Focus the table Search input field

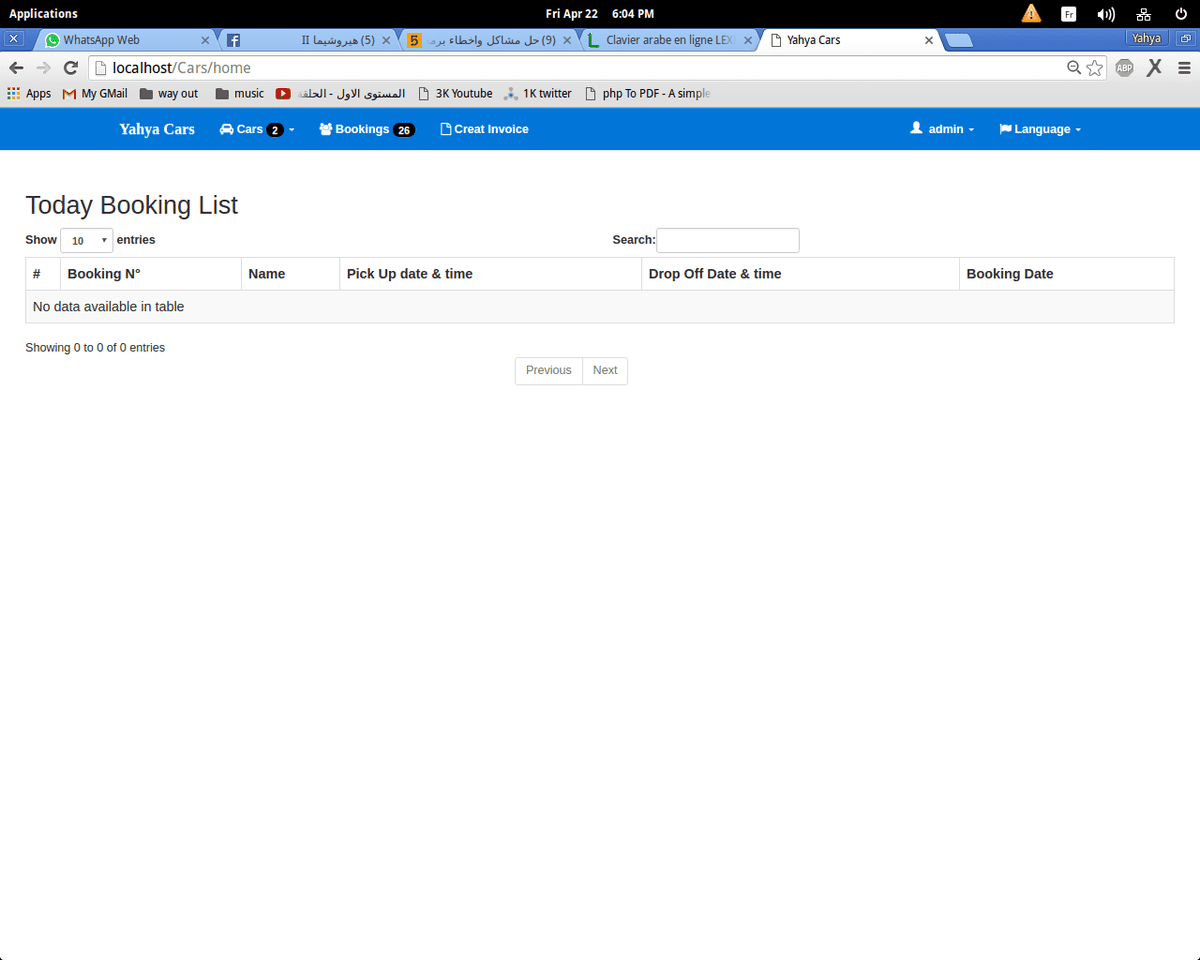[727, 240]
